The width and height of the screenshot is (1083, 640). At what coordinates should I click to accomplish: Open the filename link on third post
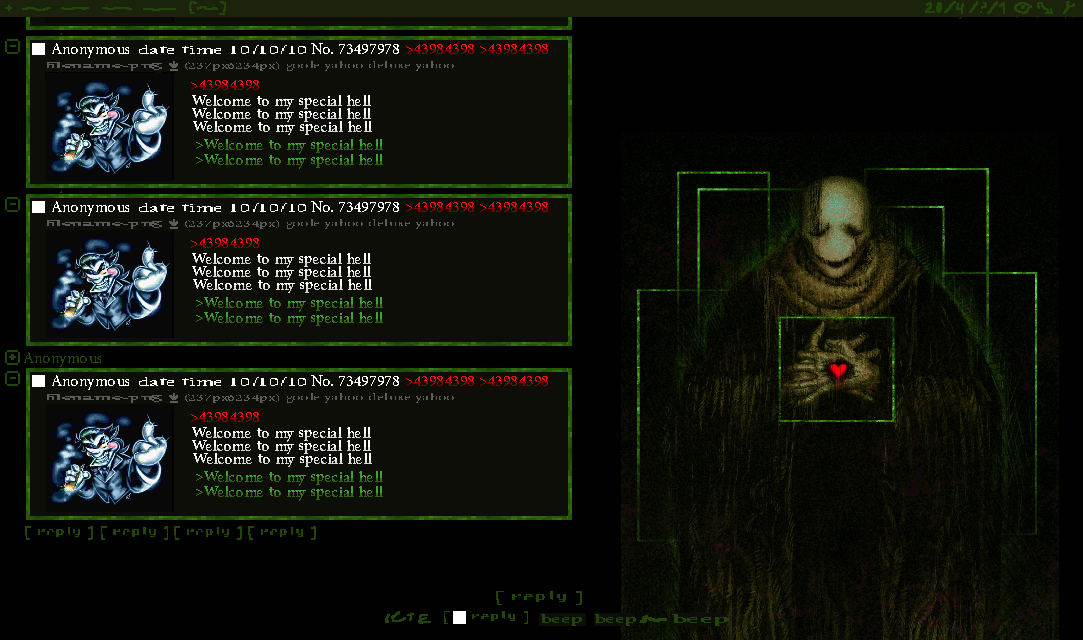(104, 398)
